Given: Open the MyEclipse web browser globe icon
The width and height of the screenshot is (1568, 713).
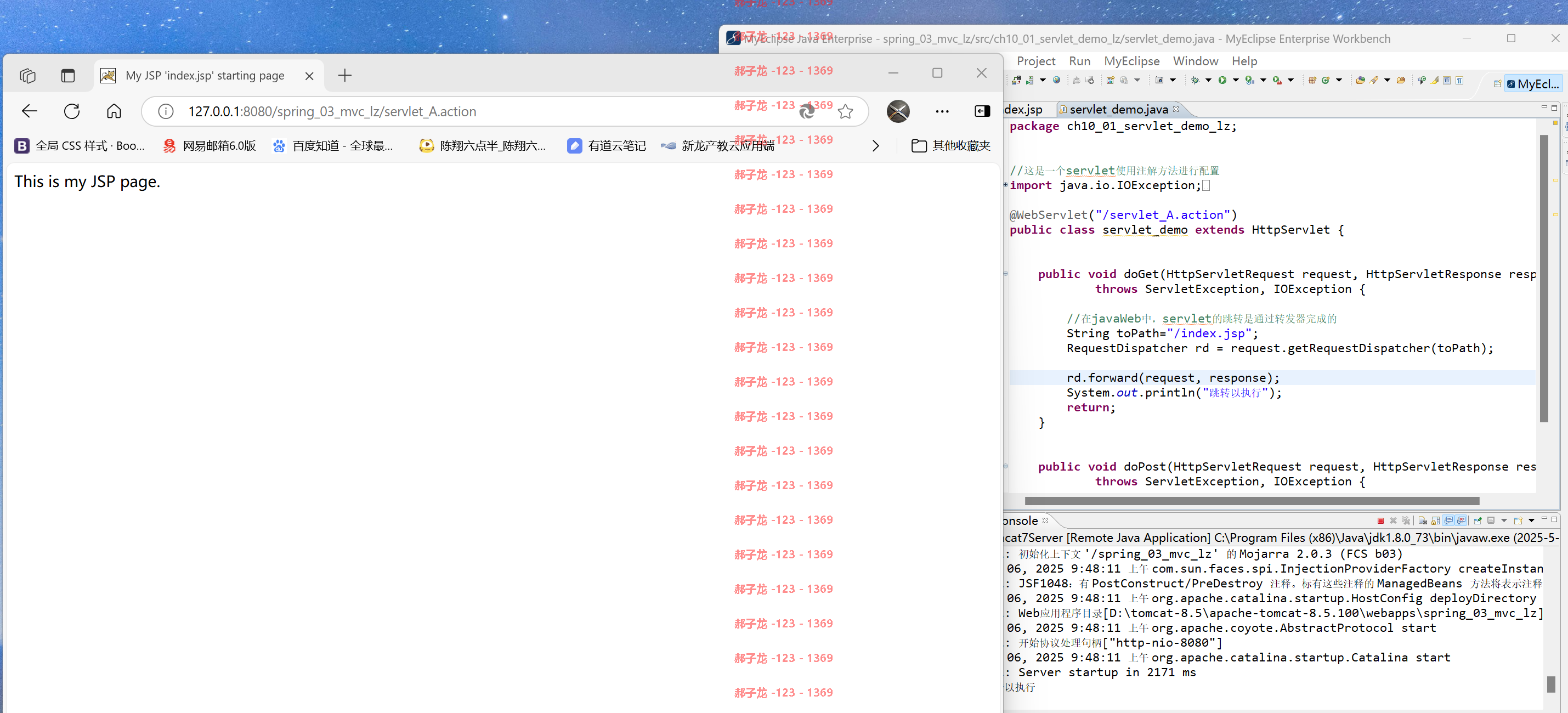Looking at the screenshot, I should [x=1056, y=80].
